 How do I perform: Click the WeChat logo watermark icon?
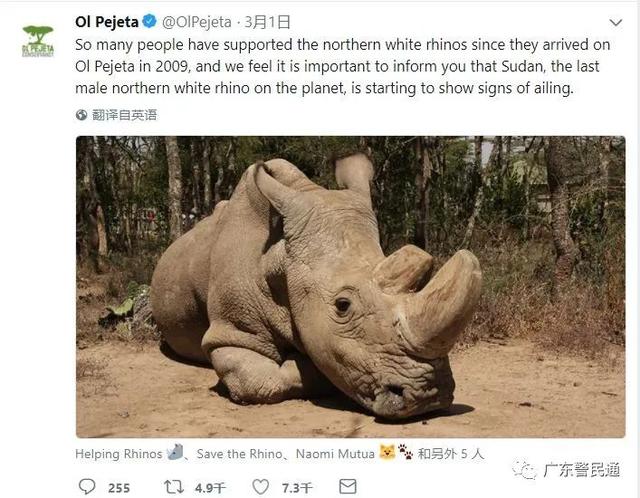pos(521,469)
